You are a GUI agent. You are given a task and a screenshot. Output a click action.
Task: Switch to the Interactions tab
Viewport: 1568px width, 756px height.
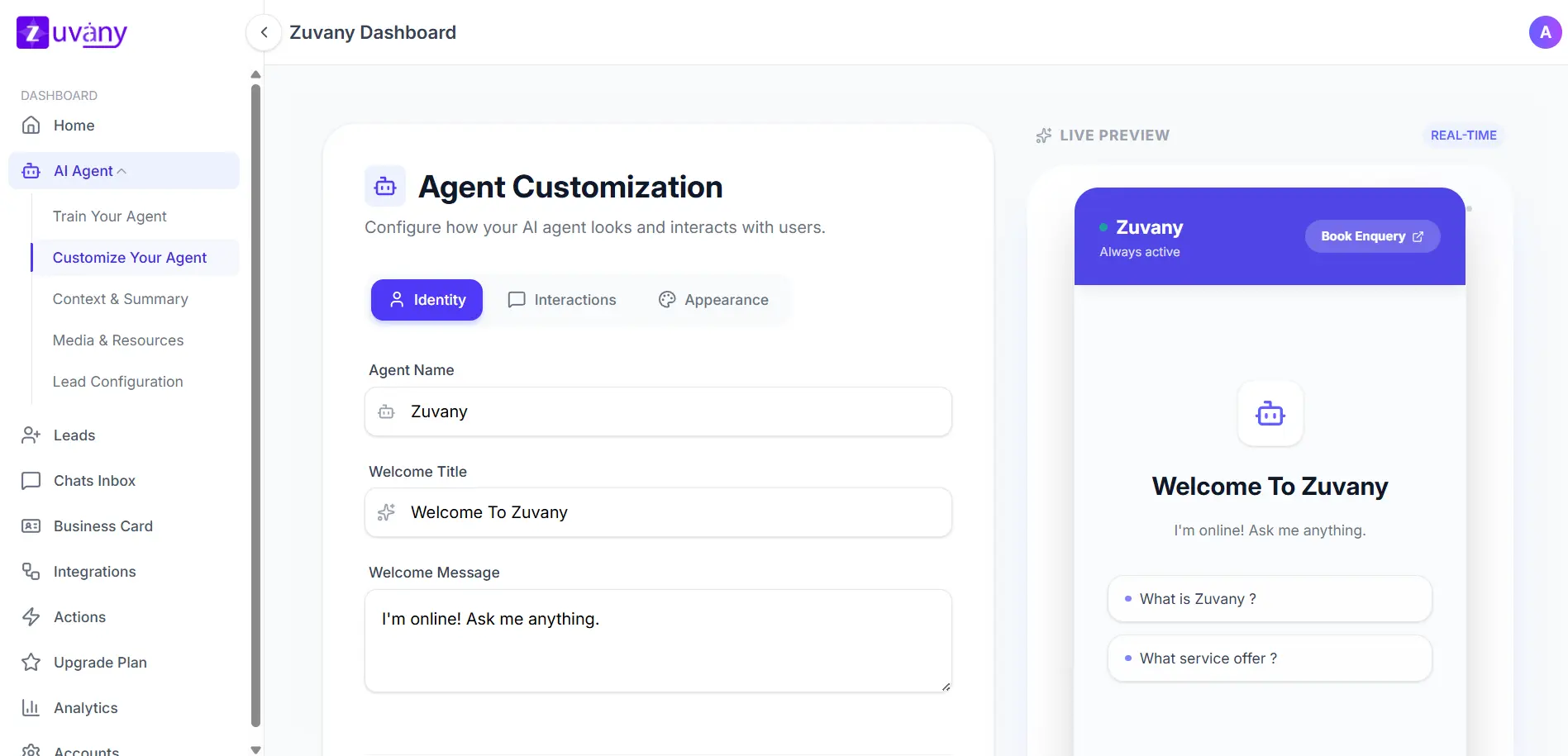(x=562, y=299)
